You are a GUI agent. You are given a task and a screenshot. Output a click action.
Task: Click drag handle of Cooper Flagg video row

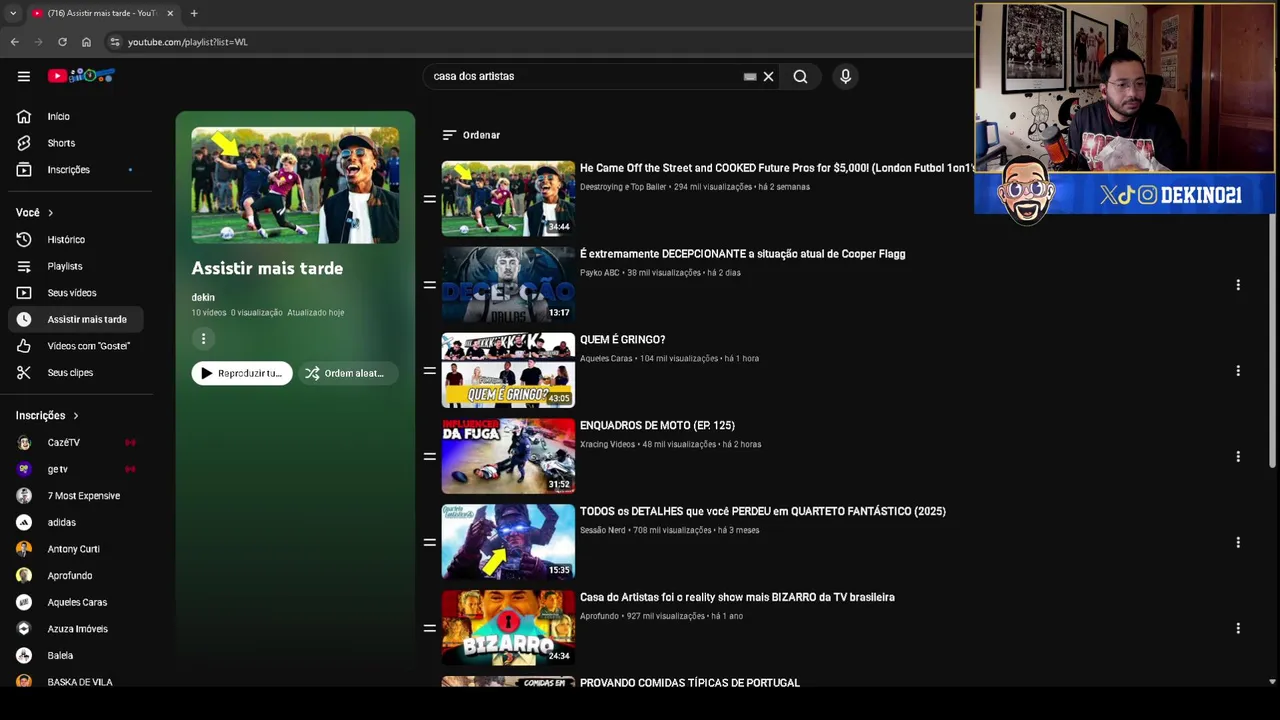429,285
